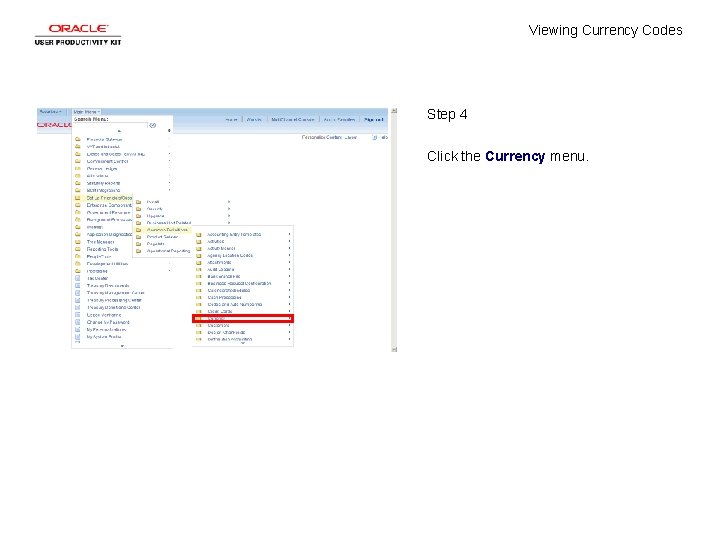Screen dimensions: 720x540
Task: Click the folder icon beside Calendars/Schedules
Action: click(198, 290)
